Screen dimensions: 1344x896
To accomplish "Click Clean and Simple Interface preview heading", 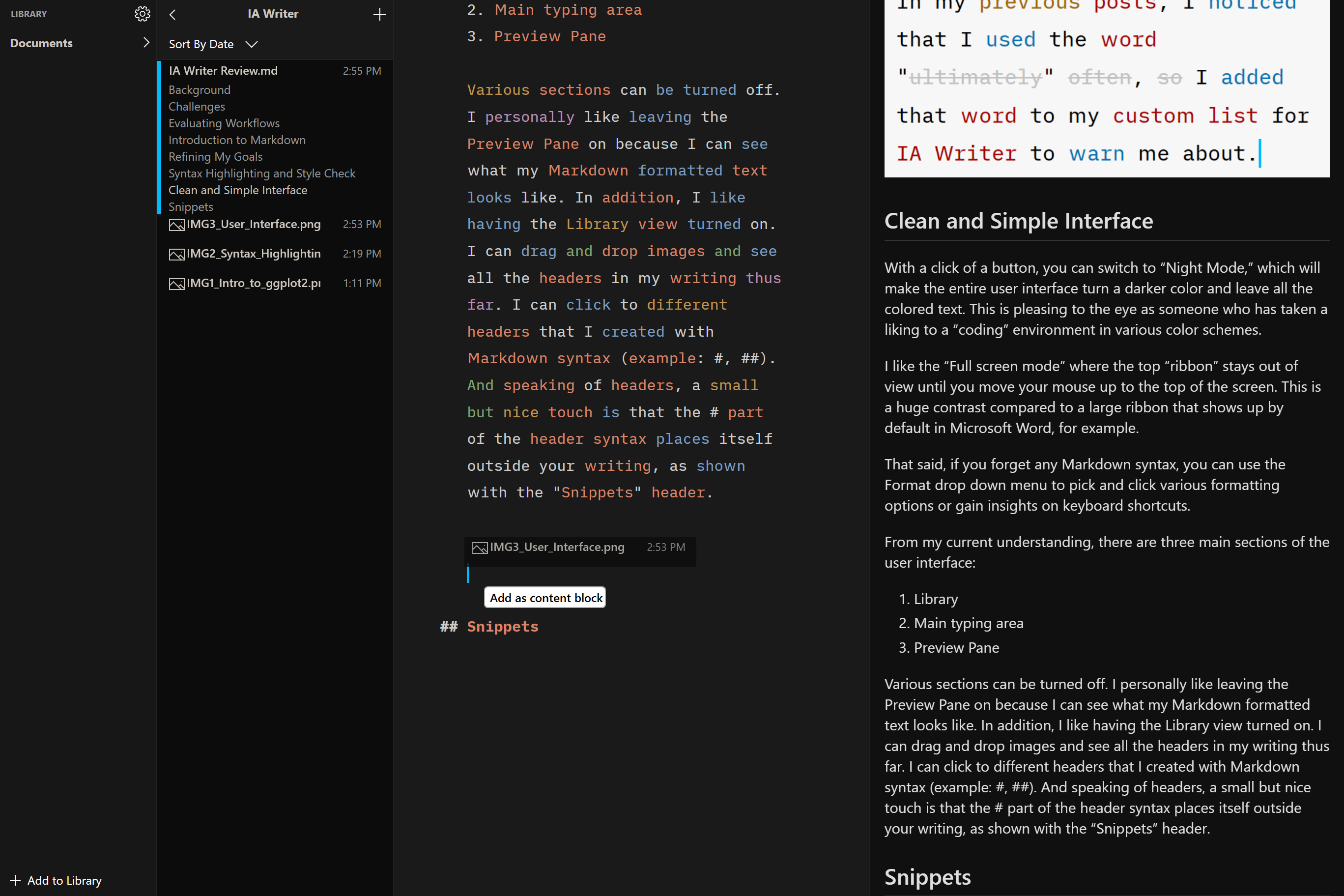I will tap(1018, 221).
